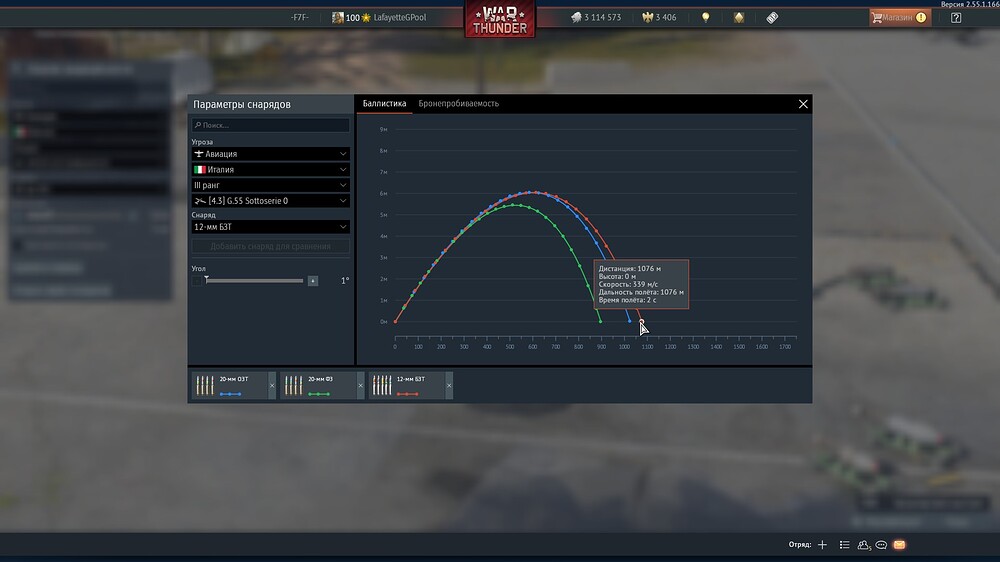Remove the 12-мм БЗТ shell from comparison
Screen dimensions: 1000x562
449,385
